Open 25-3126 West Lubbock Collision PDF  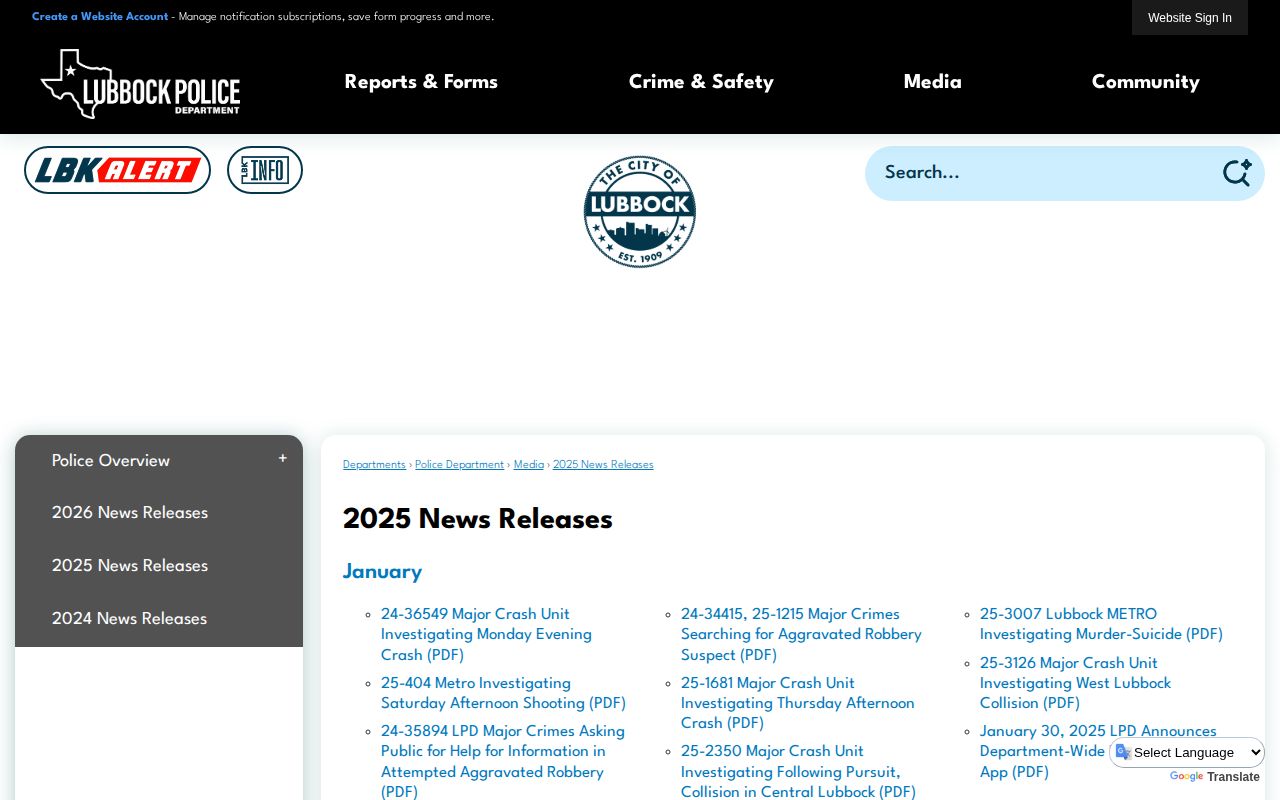(x=1075, y=684)
